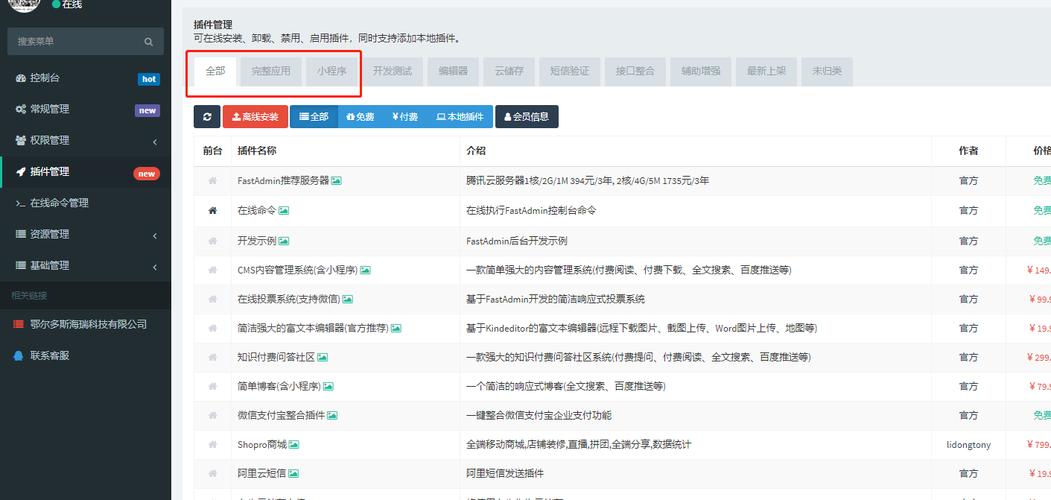Open preview image icon for 简单博客
This screenshot has height=500, width=1051.
coord(328,387)
